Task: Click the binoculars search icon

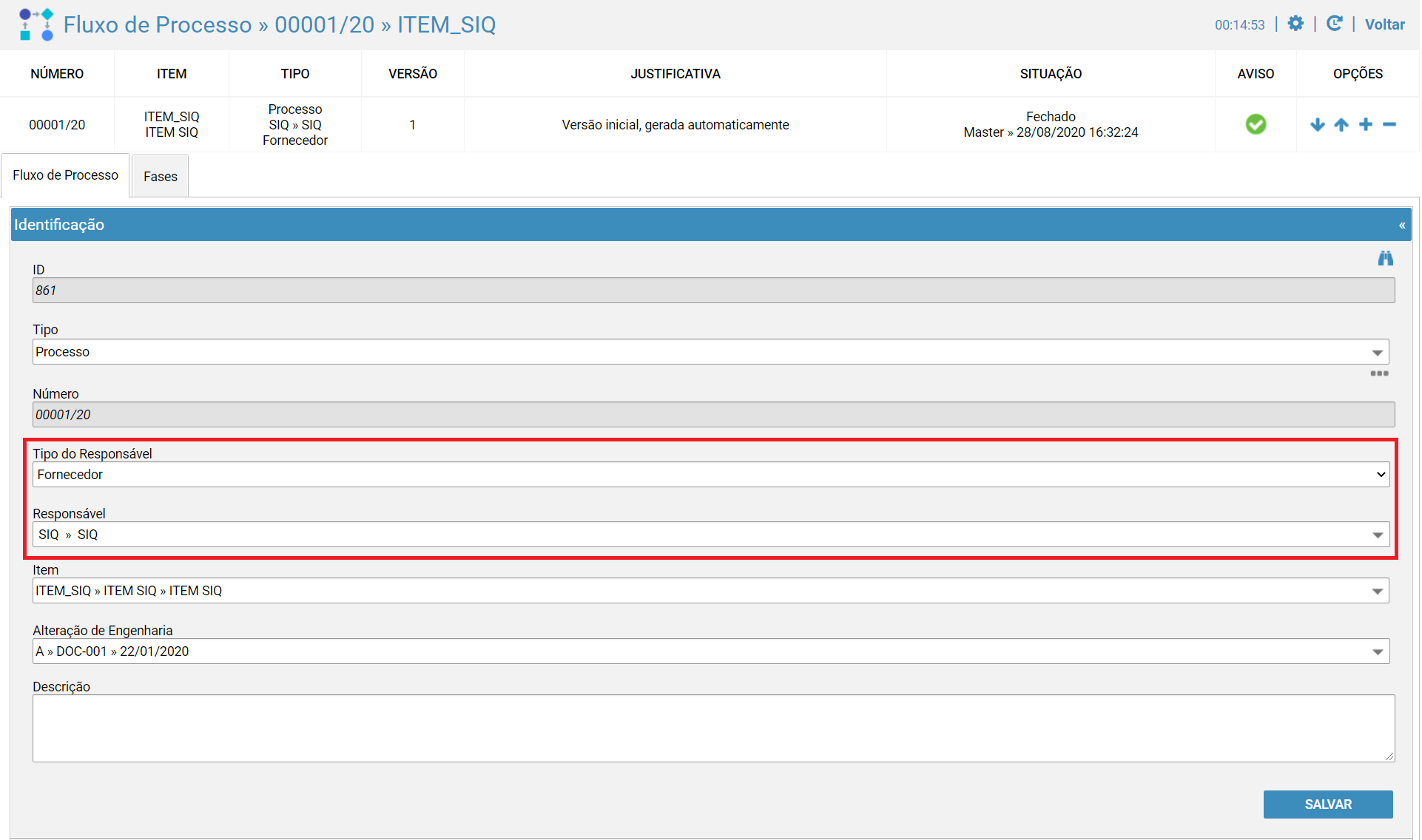Action: [x=1386, y=258]
